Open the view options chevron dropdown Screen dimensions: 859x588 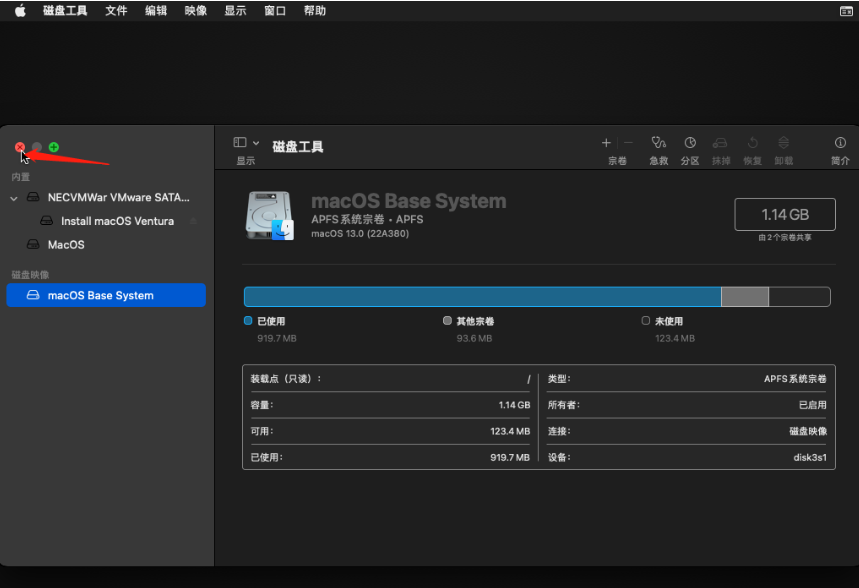point(256,143)
